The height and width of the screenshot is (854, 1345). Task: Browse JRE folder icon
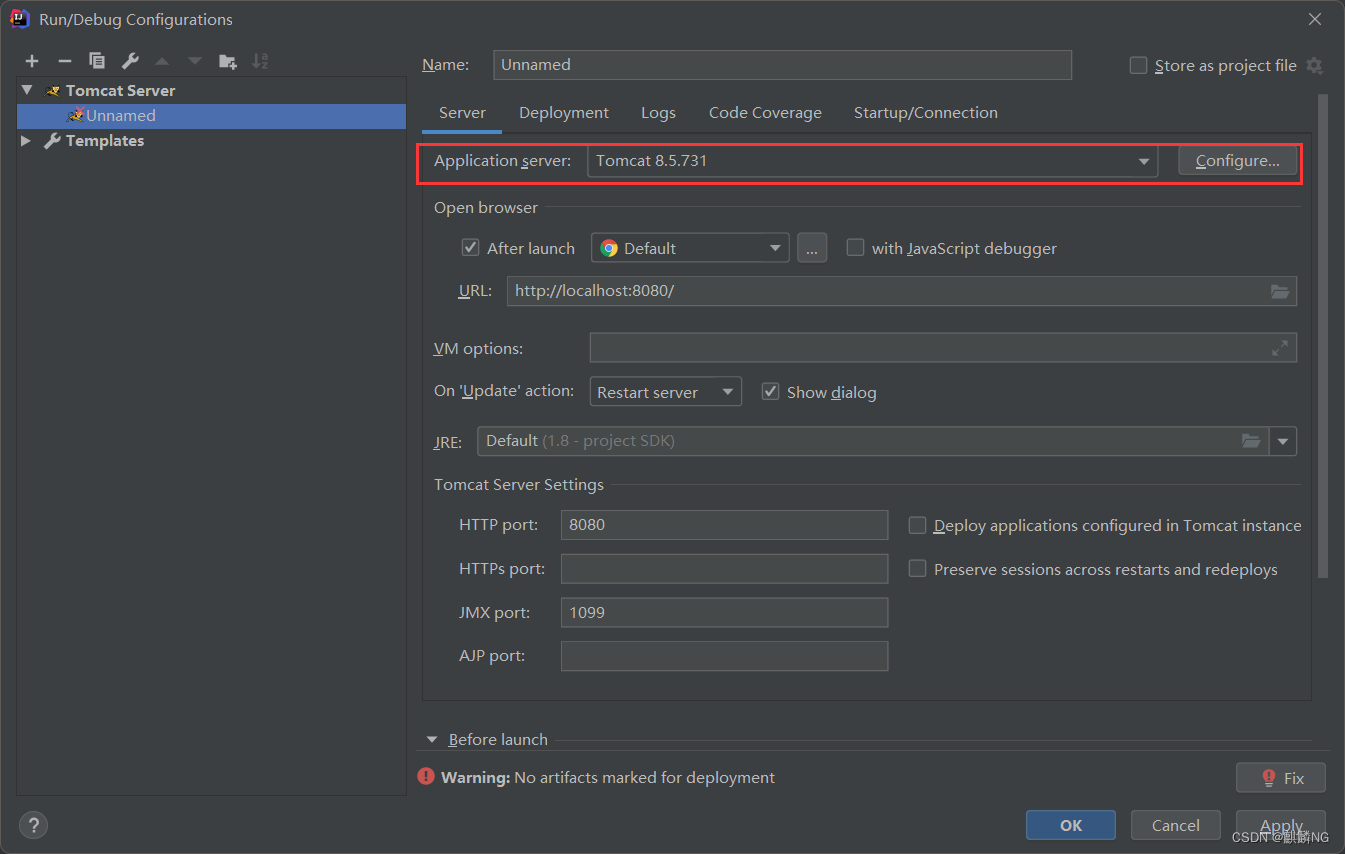click(1251, 441)
